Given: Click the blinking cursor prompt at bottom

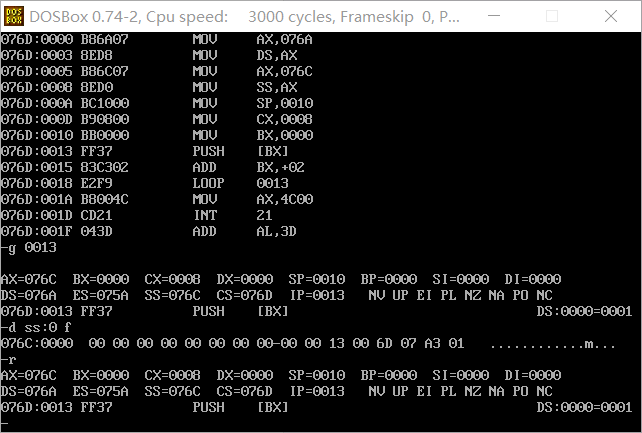Looking at the screenshot, I should click(x=5, y=424).
